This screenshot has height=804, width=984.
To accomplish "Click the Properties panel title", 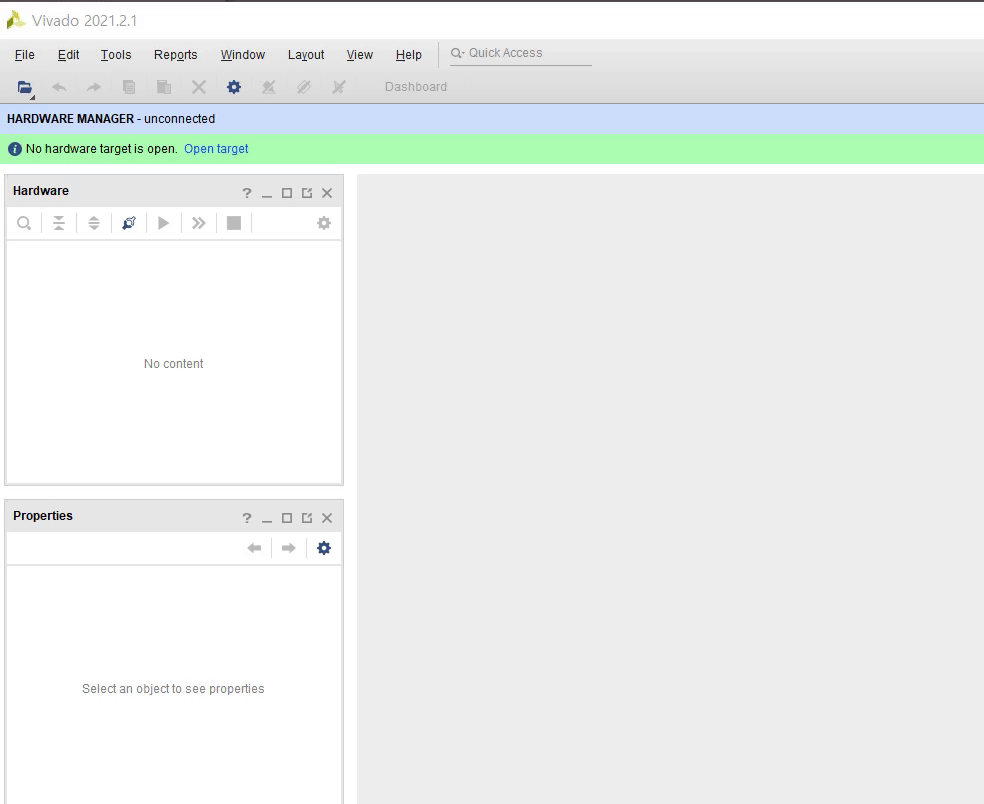I will [43, 516].
